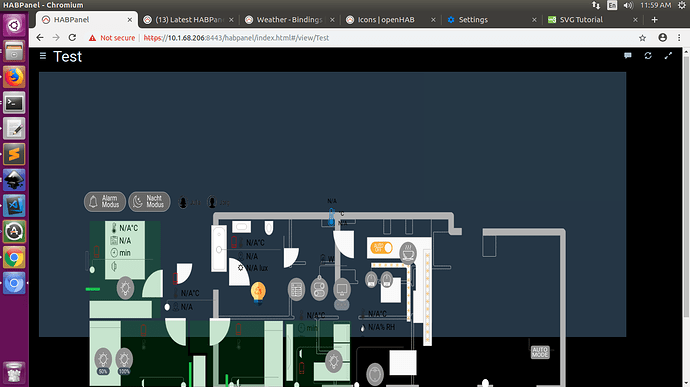Screen dimensions: 690x387
Task: Toggle the orange switch in kitchen area
Action: click(x=381, y=248)
